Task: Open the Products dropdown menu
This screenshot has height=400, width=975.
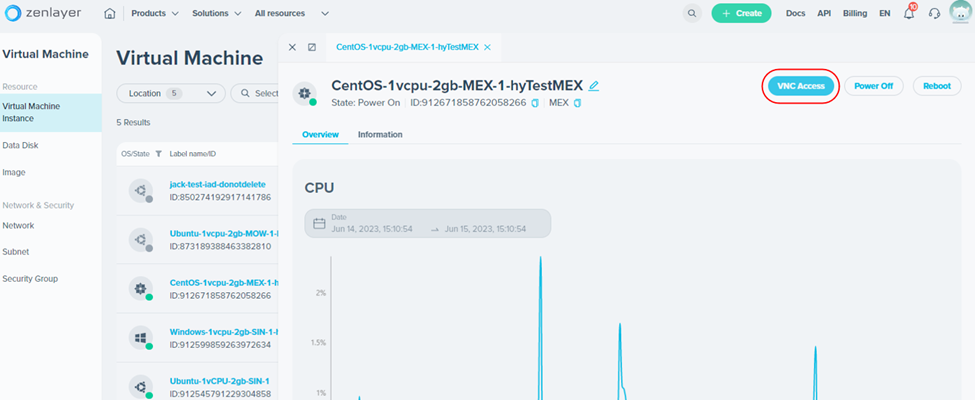Action: [x=155, y=13]
